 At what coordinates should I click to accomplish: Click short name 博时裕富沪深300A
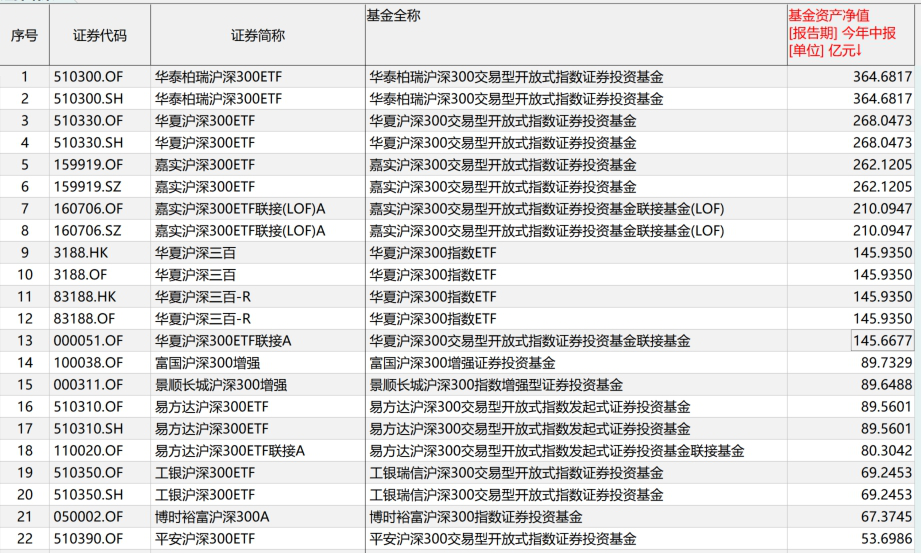point(212,517)
